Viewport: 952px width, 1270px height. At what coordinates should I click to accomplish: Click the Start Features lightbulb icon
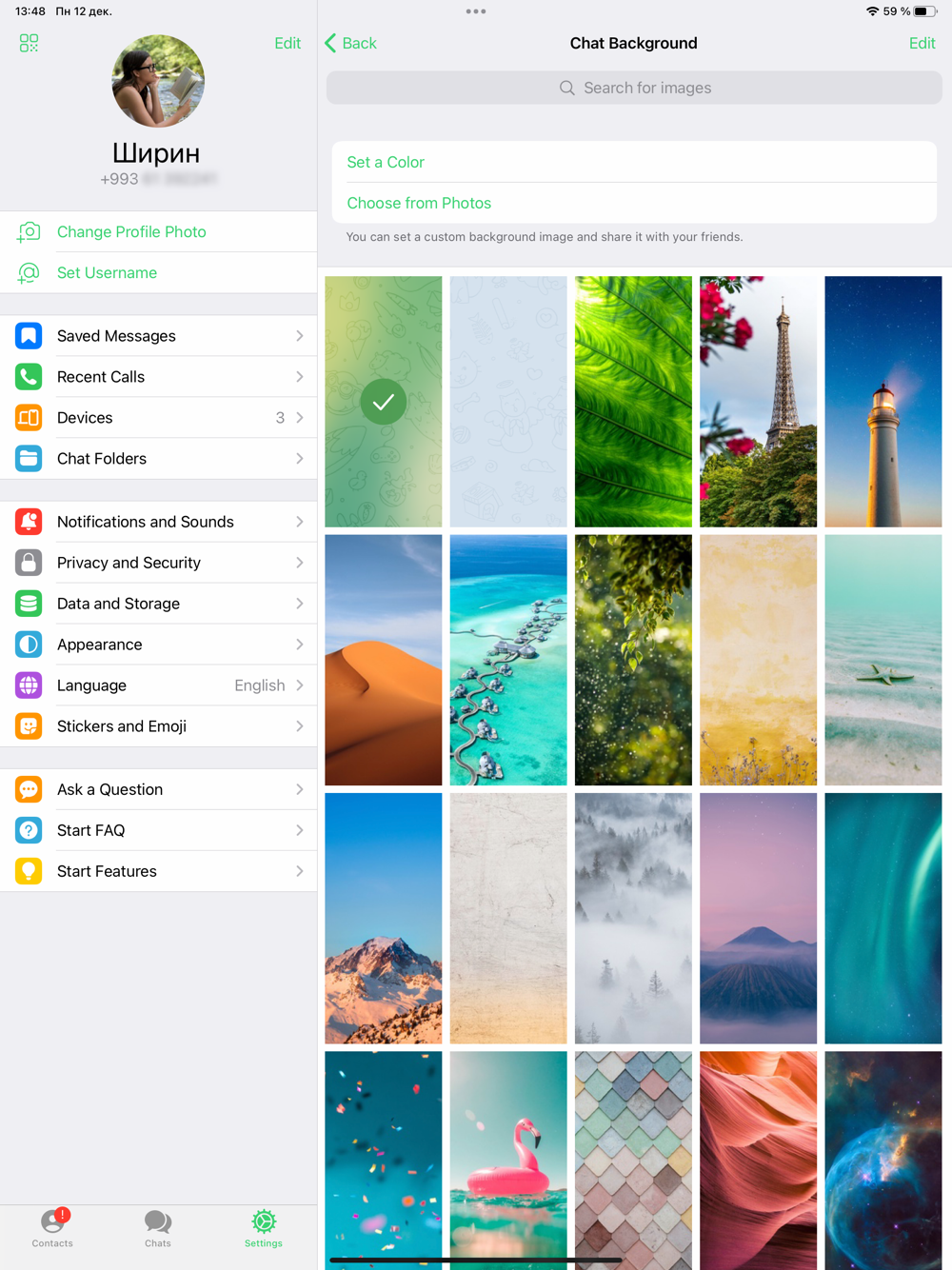pyautogui.click(x=29, y=871)
